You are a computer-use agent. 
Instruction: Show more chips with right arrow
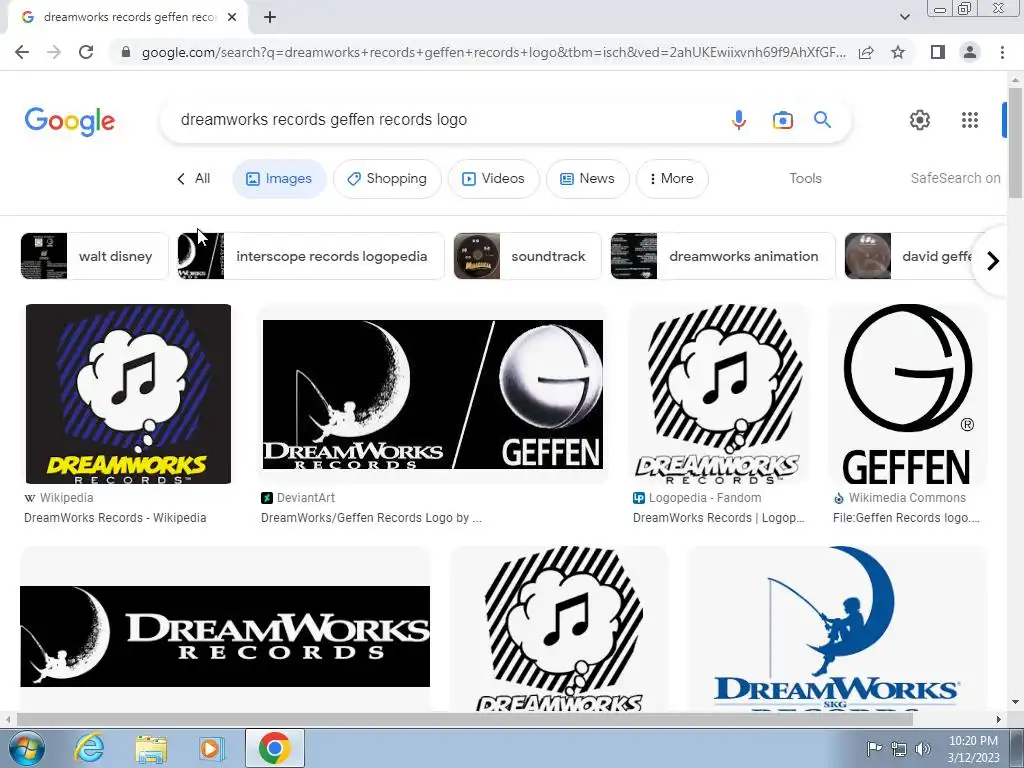(x=993, y=261)
